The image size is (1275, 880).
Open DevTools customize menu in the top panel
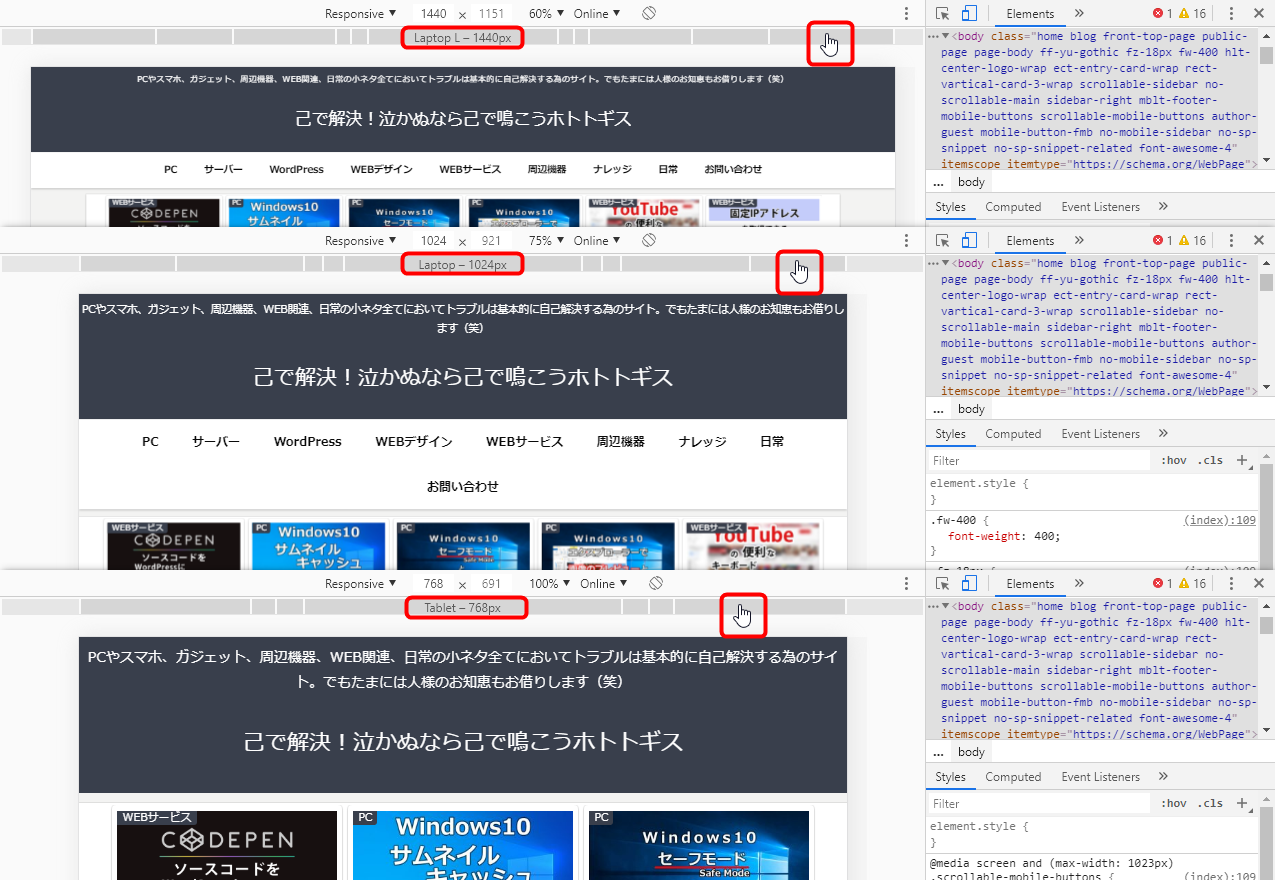[1231, 14]
